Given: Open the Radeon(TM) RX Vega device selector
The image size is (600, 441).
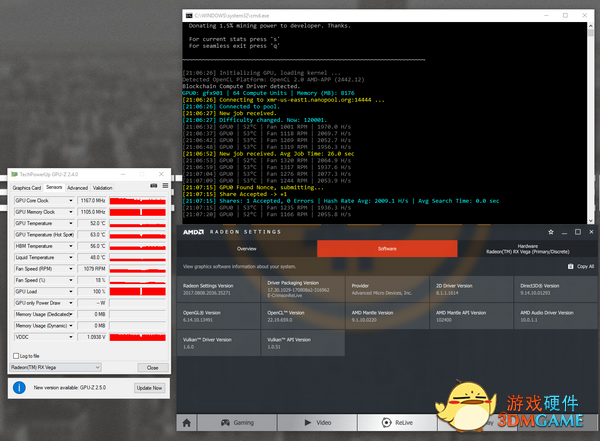Looking at the screenshot, I should [55, 368].
